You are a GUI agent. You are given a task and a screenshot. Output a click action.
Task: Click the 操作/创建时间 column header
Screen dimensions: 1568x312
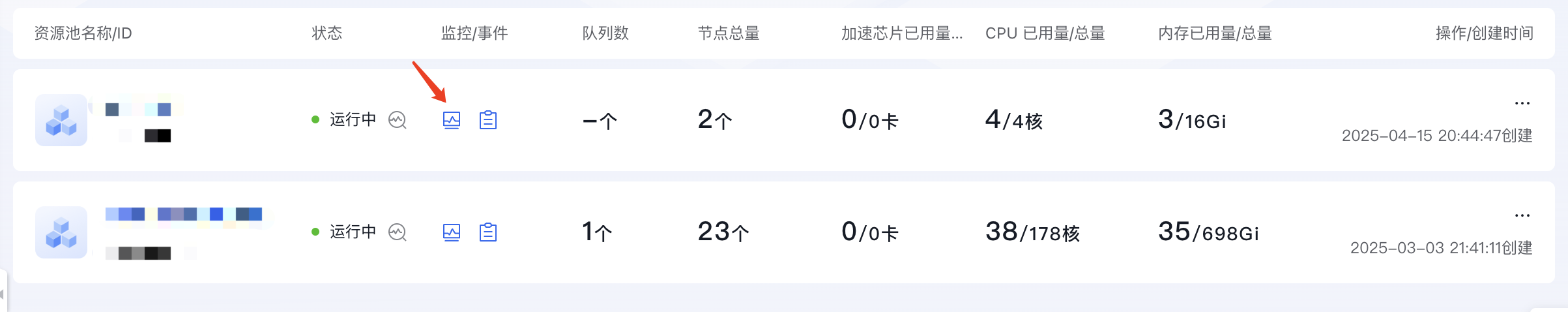point(1485,33)
